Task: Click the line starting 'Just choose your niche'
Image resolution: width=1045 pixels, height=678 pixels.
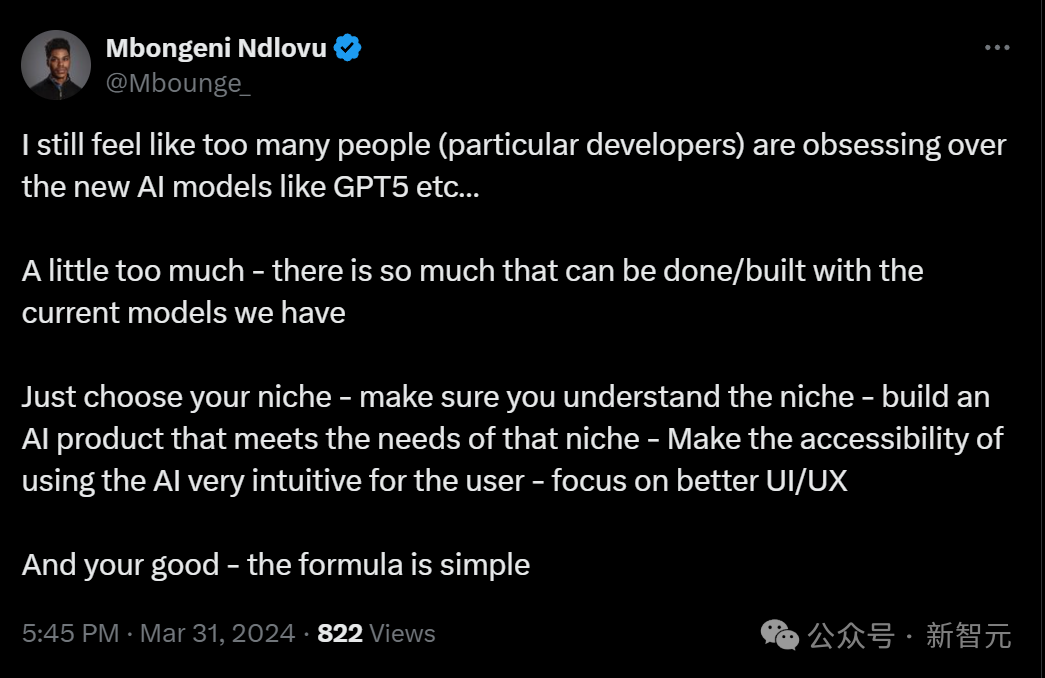Action: tap(505, 396)
